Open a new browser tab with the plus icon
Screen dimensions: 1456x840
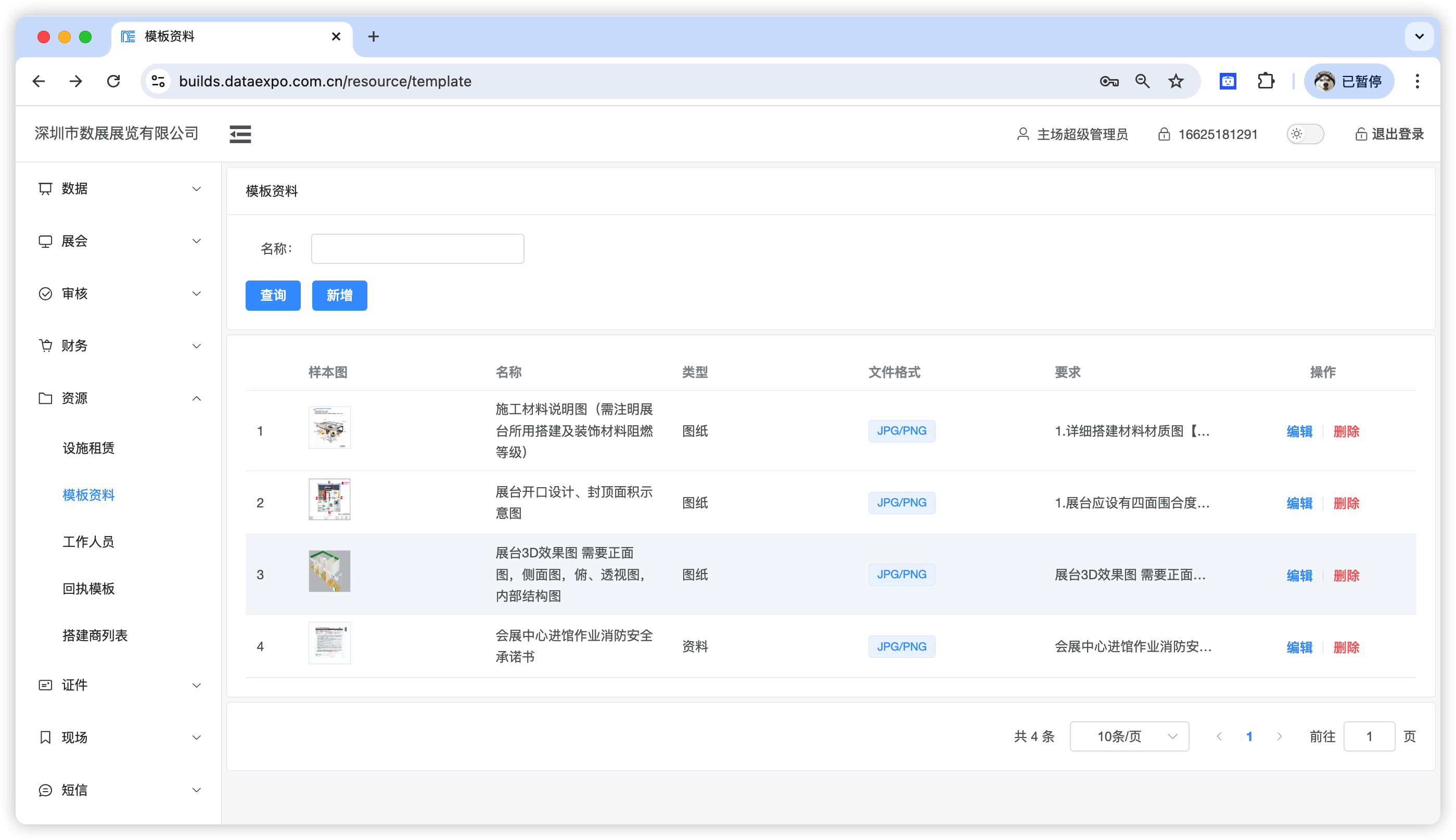pos(373,37)
